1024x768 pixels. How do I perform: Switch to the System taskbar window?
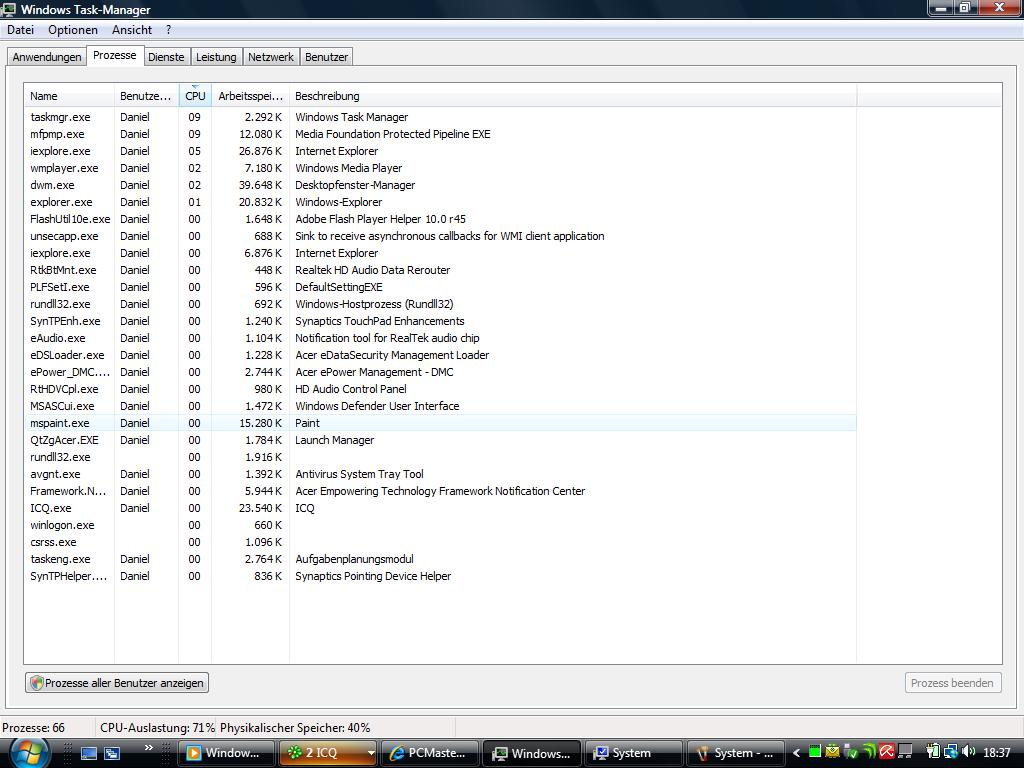click(x=633, y=753)
